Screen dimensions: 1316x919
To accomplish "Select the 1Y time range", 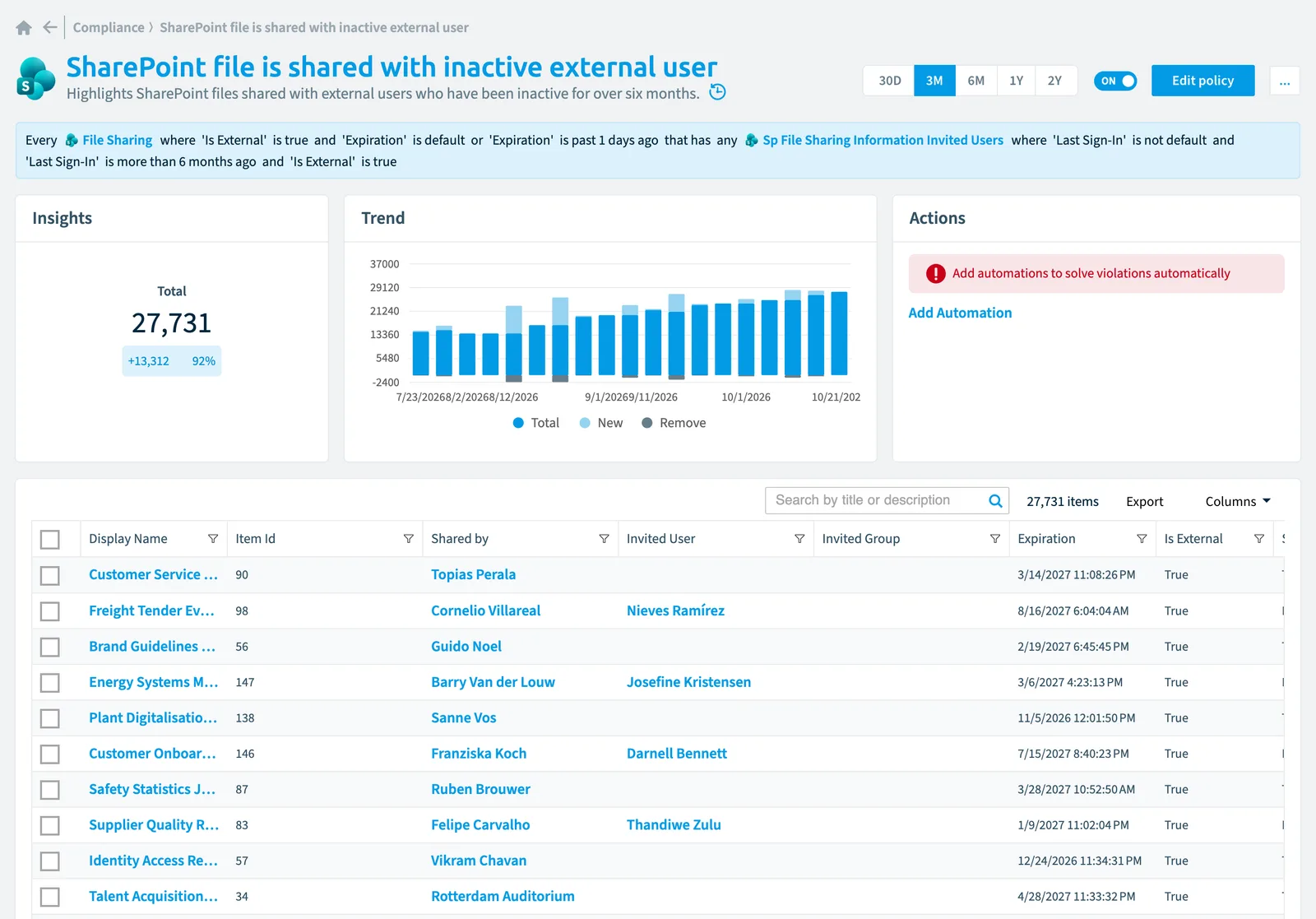I will click(x=1016, y=81).
